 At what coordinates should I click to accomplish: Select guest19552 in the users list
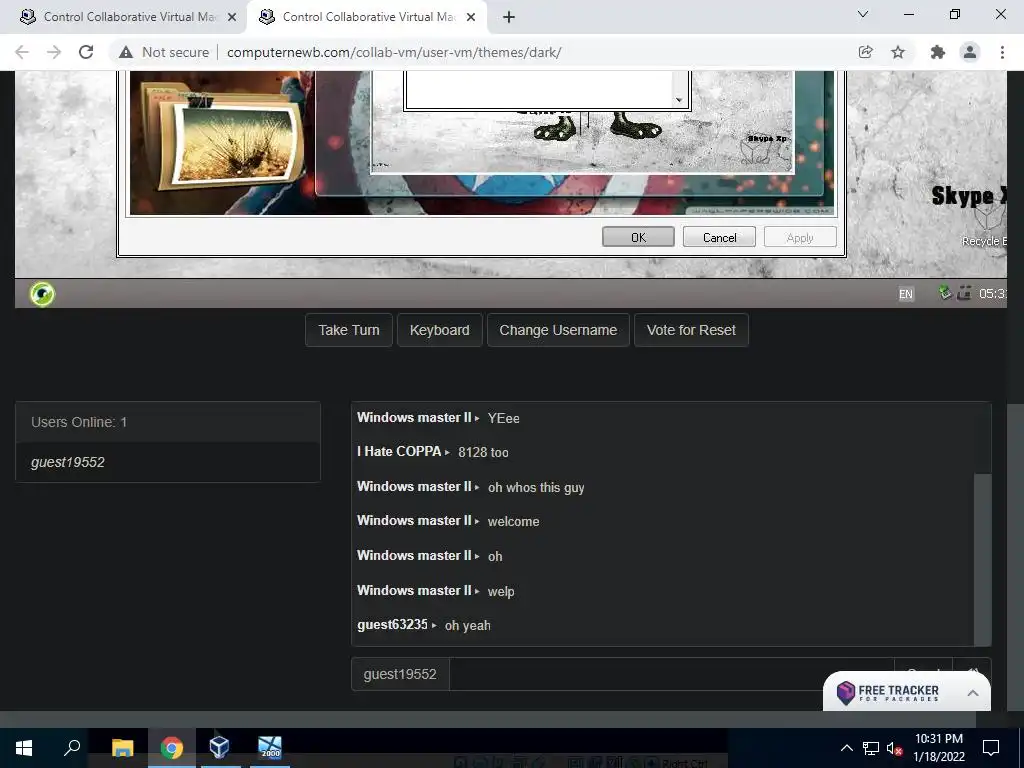tap(168, 462)
